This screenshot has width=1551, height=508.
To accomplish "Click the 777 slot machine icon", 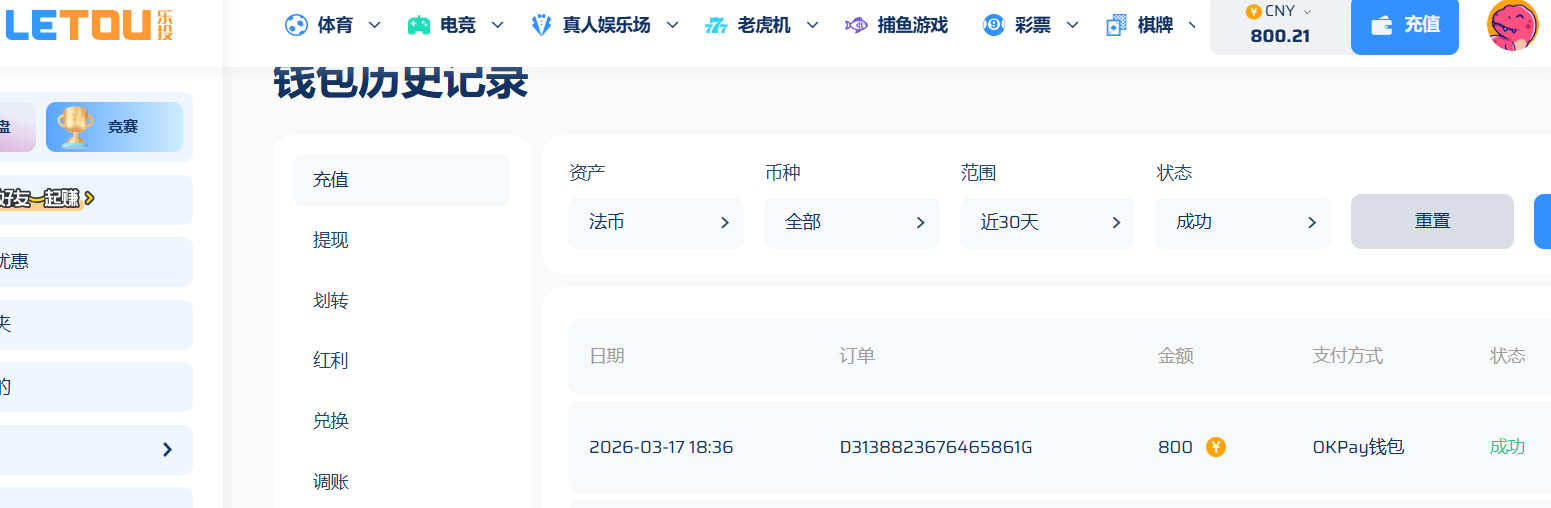I will point(715,25).
